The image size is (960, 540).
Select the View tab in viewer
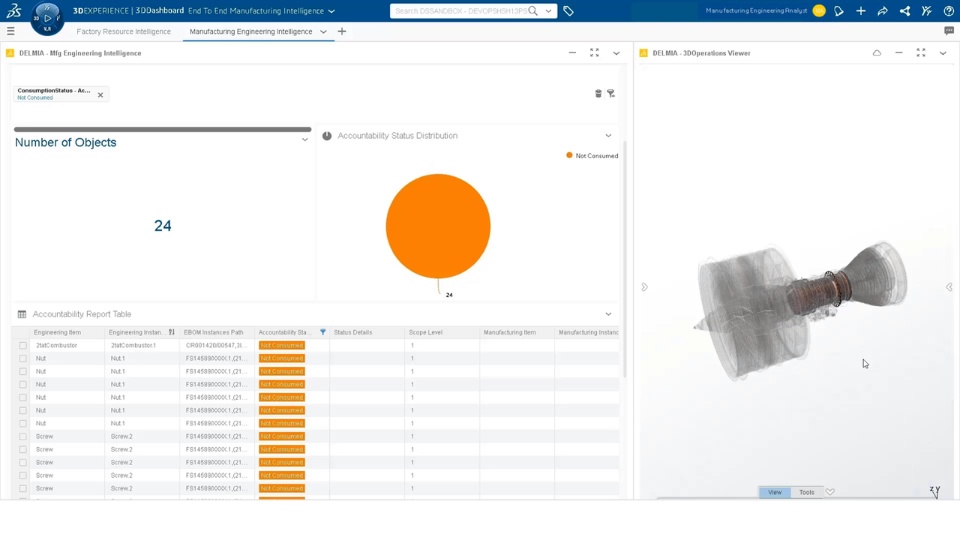[x=774, y=492]
